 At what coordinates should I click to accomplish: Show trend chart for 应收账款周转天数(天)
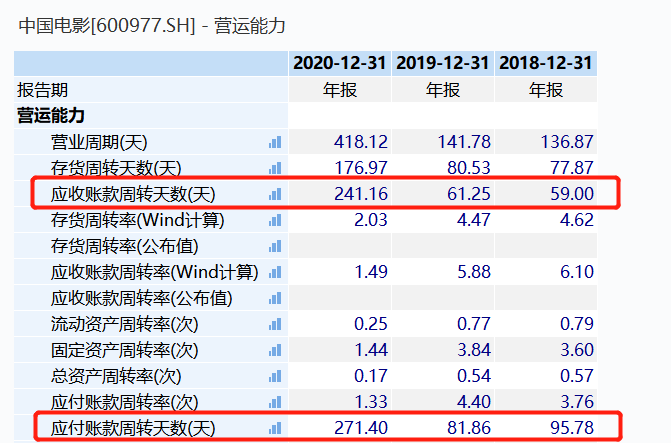pyautogui.click(x=275, y=194)
